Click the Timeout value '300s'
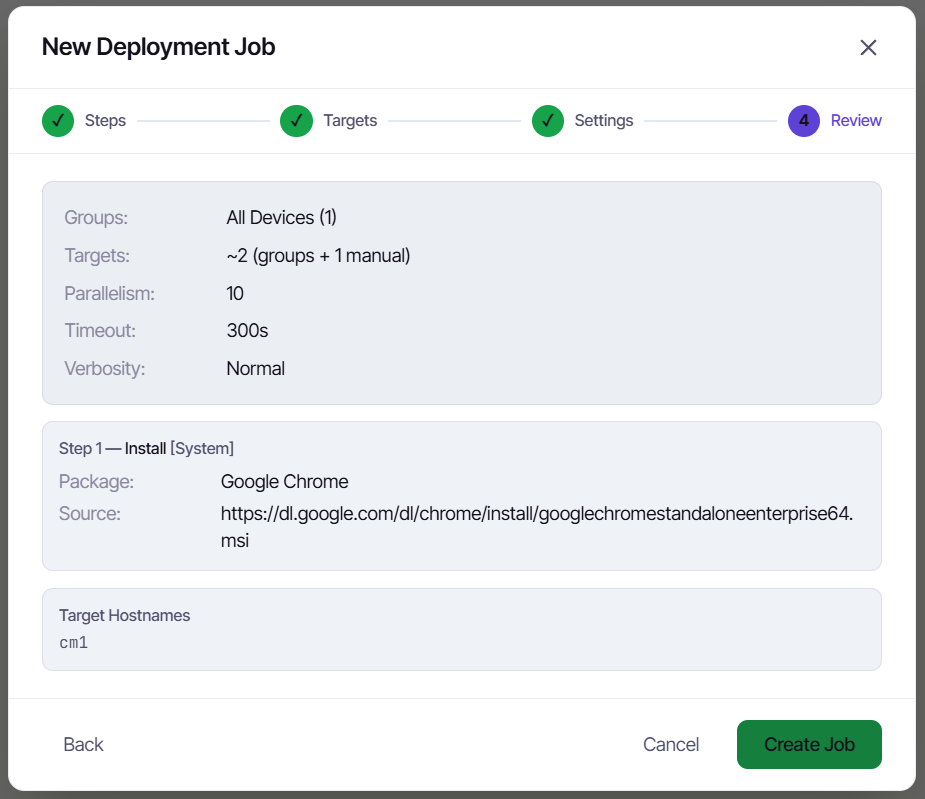This screenshot has height=799, width=925. 247,330
